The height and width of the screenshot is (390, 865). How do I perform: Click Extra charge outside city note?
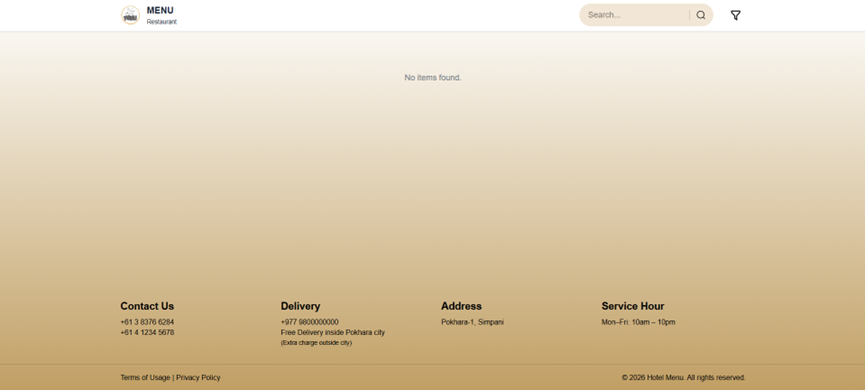pyautogui.click(x=316, y=343)
